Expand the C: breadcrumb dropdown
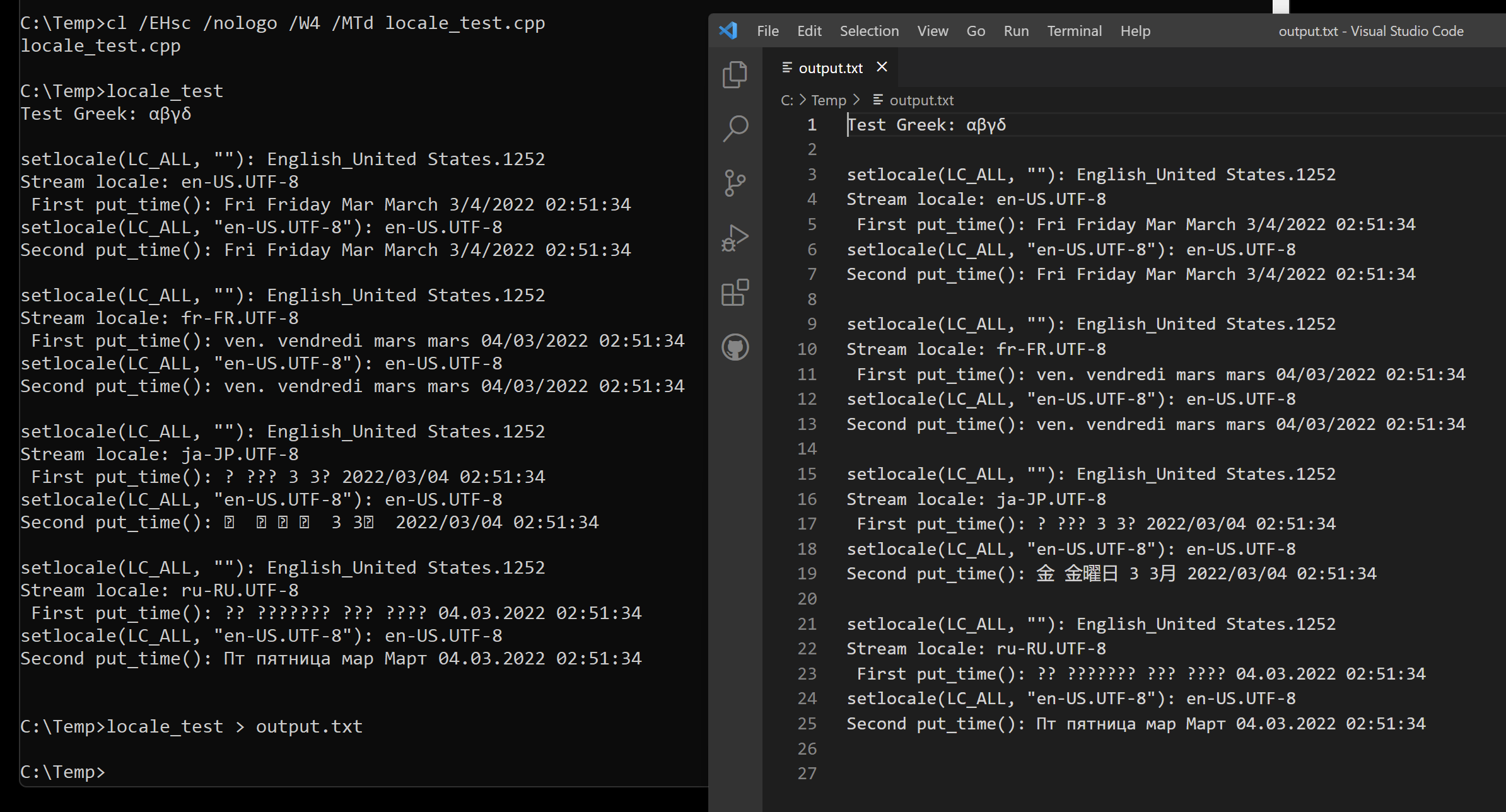The image size is (1506, 812). (787, 100)
